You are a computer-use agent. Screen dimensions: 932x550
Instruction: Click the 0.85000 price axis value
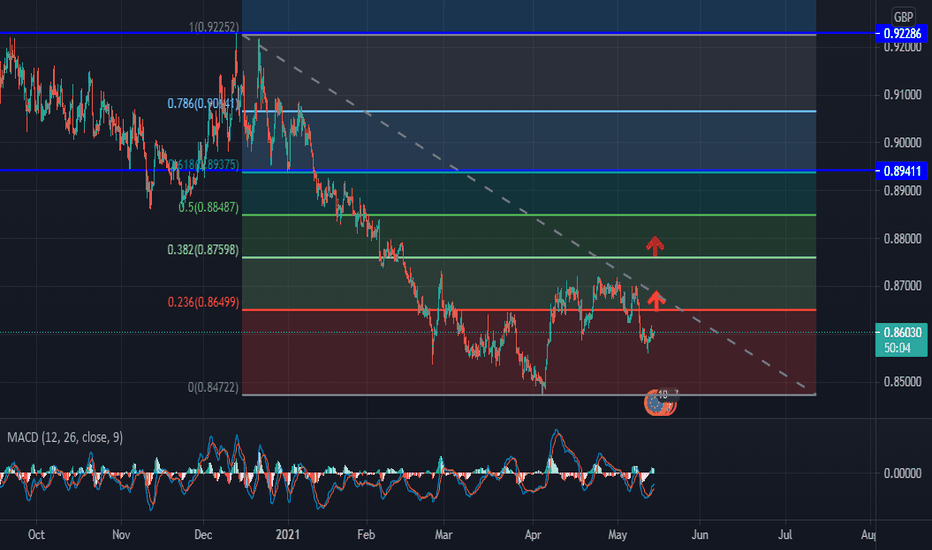pos(902,382)
